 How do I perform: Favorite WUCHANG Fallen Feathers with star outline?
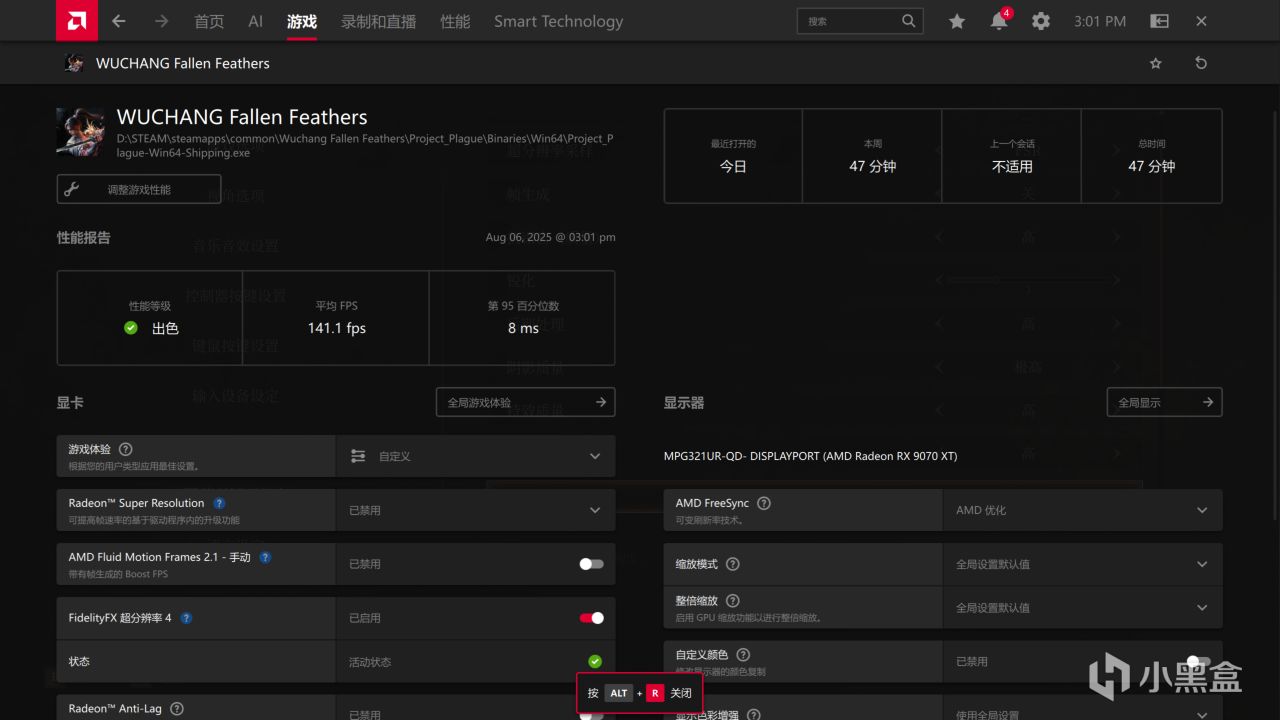(x=1156, y=63)
